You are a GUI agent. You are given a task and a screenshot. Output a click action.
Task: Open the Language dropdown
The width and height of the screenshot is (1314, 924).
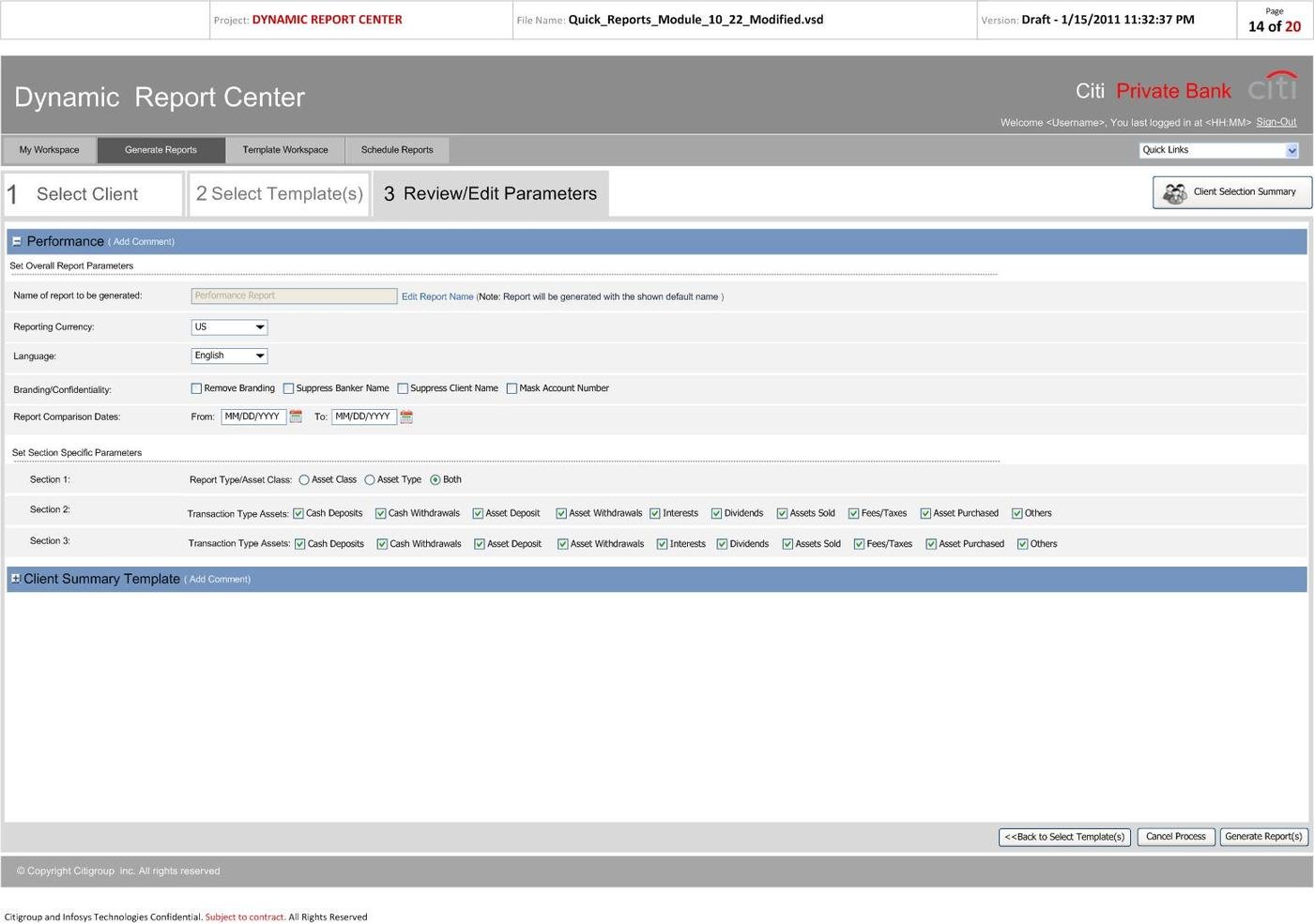tap(260, 356)
